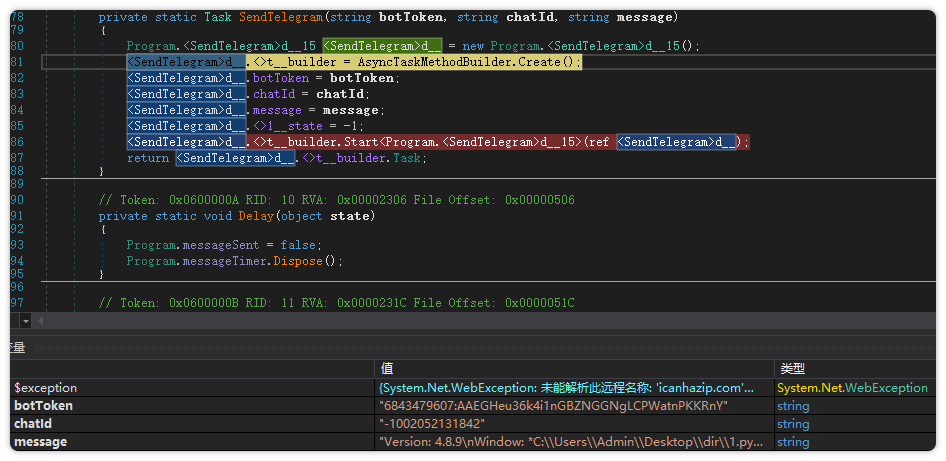Click the Delay method name in code
This screenshot has height=461, width=946.
[x=254, y=216]
